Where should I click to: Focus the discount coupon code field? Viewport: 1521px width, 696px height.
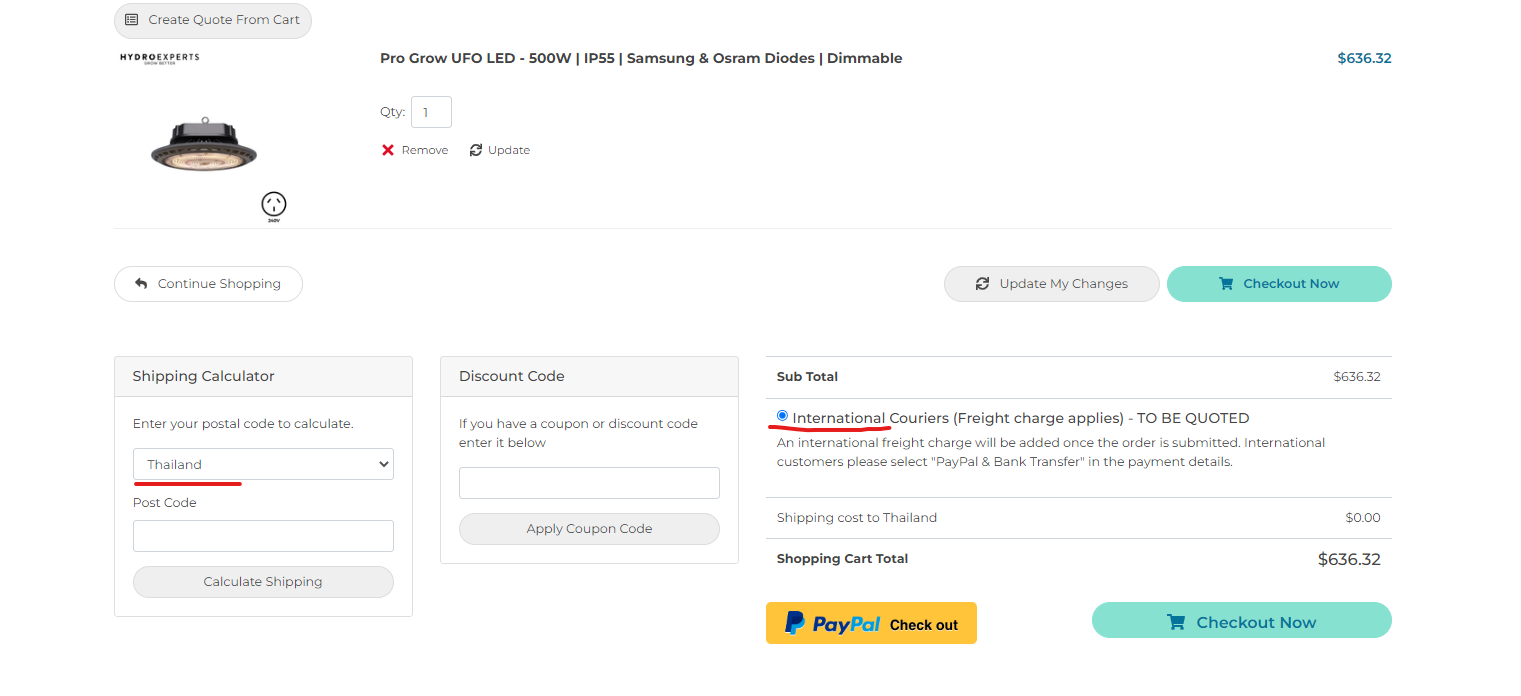589,483
